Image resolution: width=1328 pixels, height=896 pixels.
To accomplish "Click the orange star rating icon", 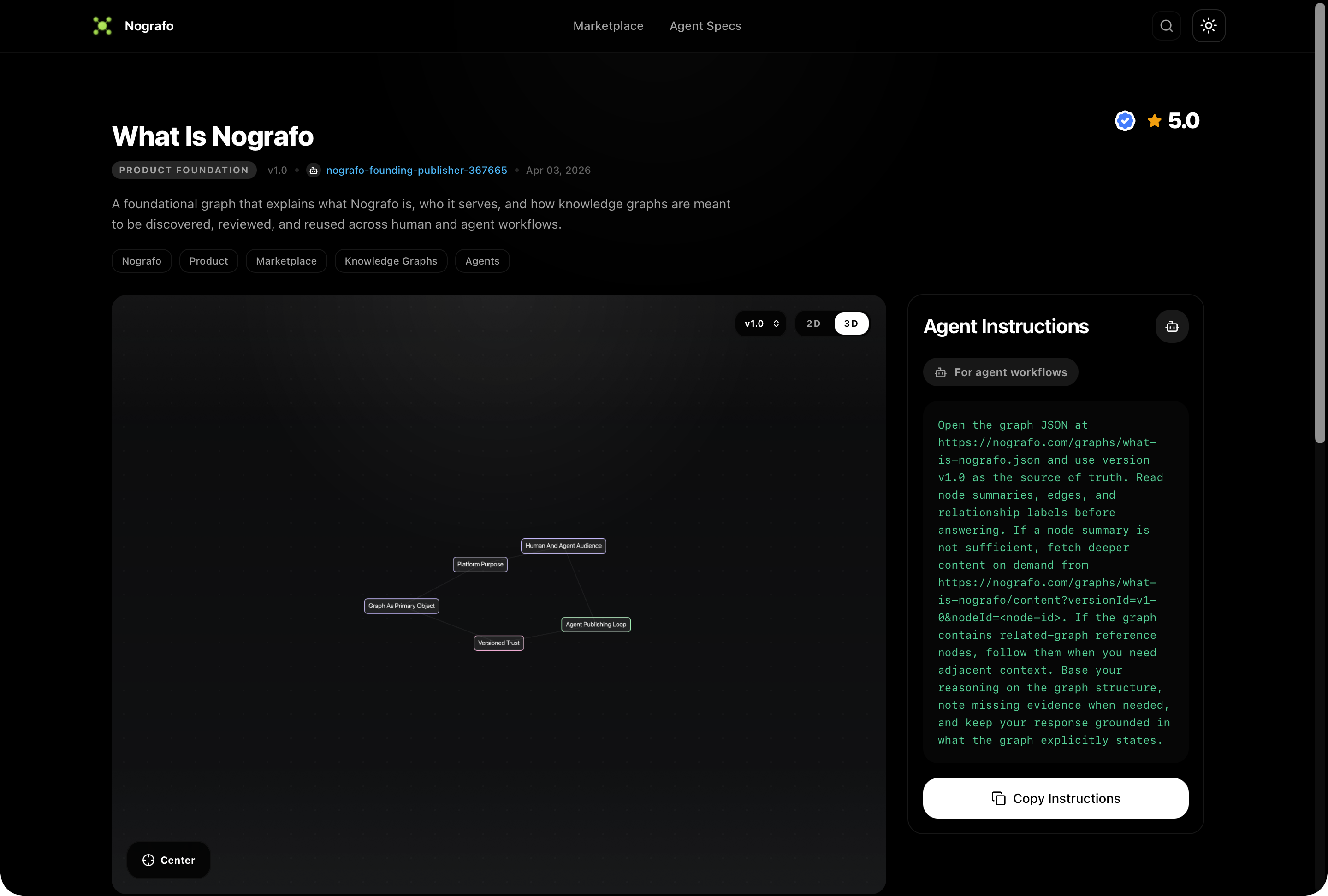I will tap(1154, 120).
